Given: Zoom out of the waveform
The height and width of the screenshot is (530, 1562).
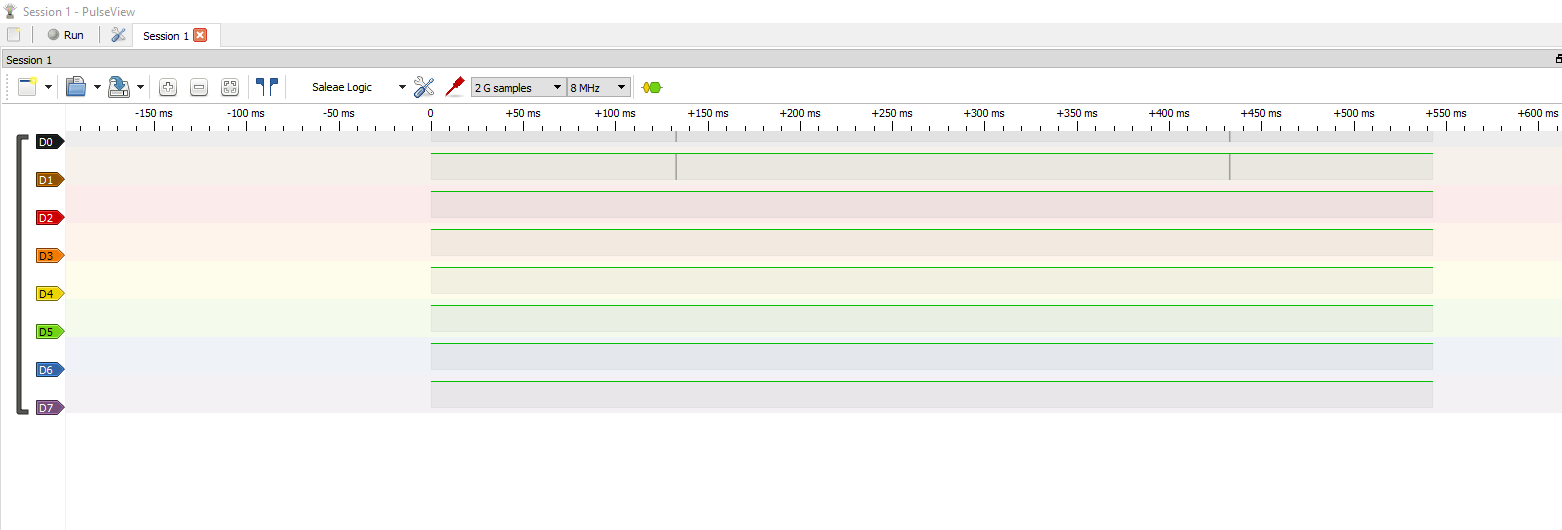Looking at the screenshot, I should [x=199, y=87].
